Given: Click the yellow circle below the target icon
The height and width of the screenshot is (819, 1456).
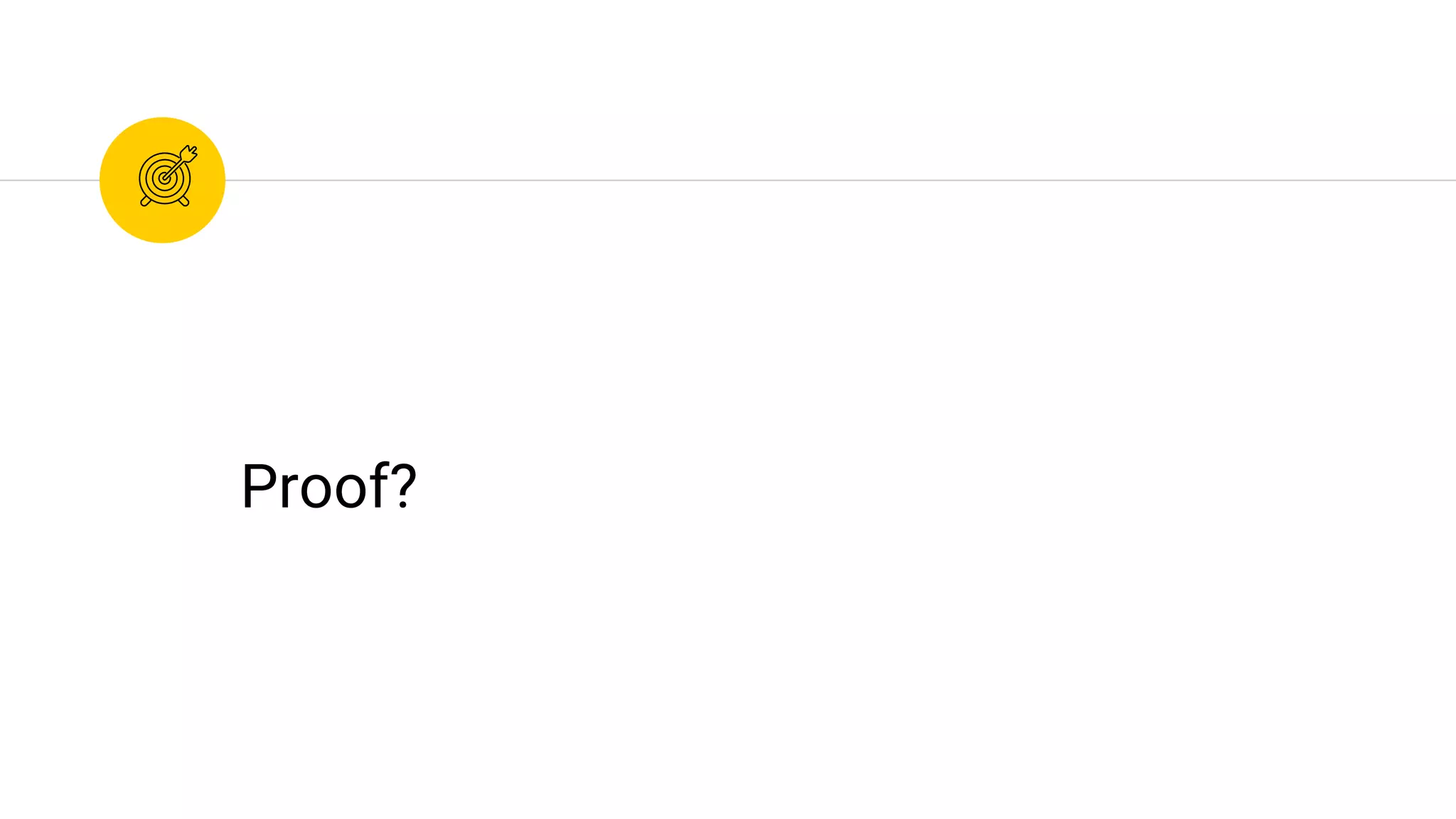Looking at the screenshot, I should coord(163,226).
